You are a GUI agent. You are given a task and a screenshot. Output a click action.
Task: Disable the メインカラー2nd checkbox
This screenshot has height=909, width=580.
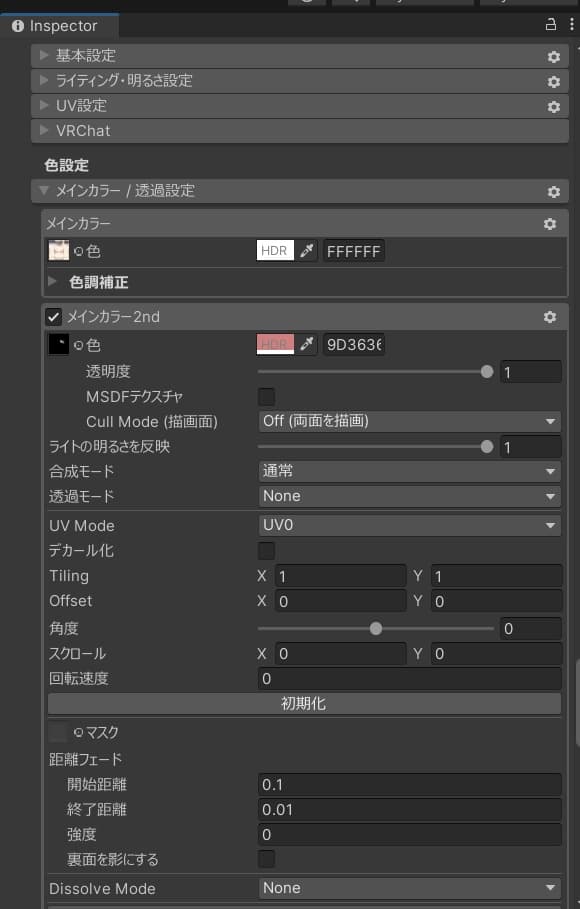tap(54, 317)
